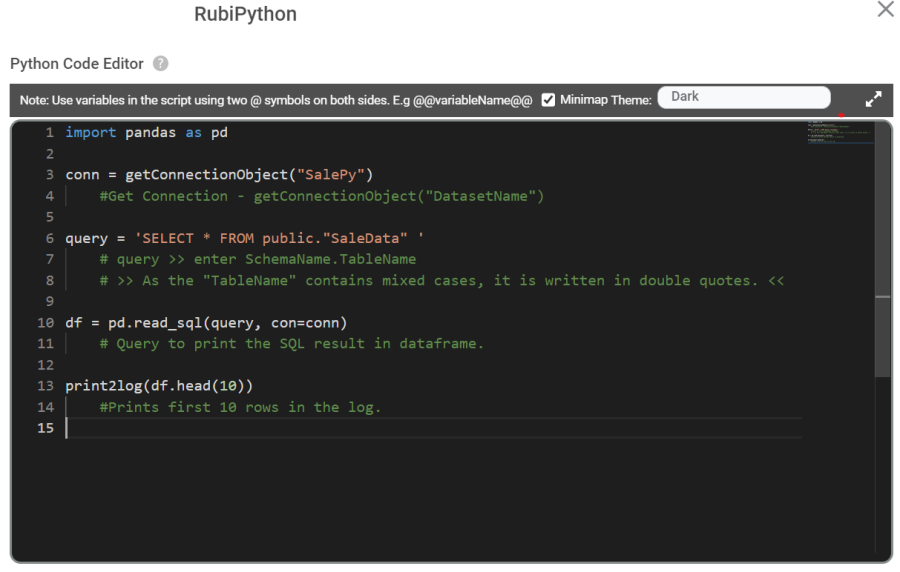The image size is (900, 572).
Task: Click line number 6 in the gutter
Action: 49,238
